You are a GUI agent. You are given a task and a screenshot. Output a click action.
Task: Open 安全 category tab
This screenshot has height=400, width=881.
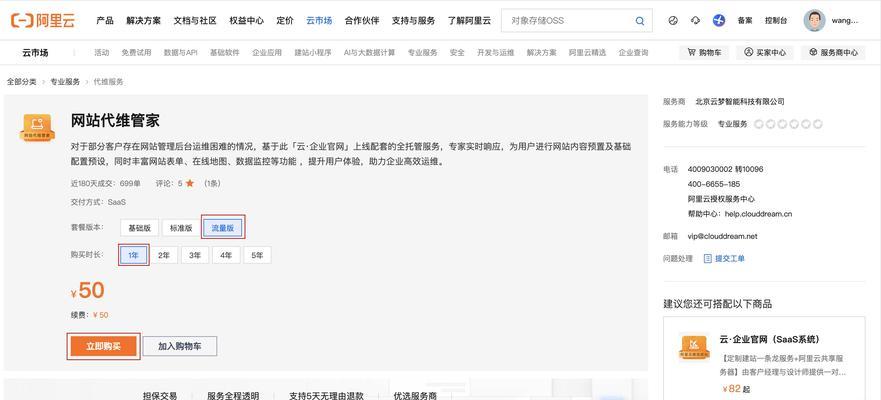[457, 53]
